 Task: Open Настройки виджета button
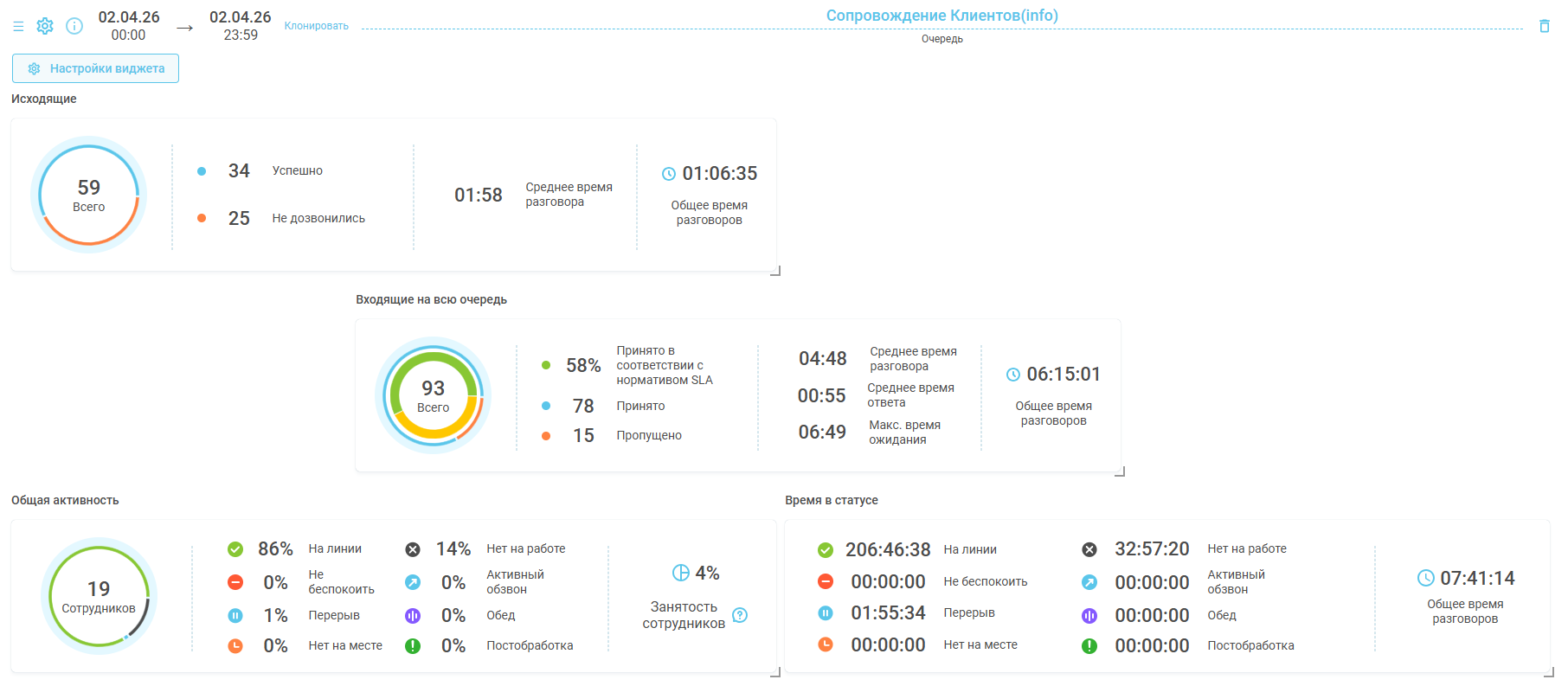(96, 68)
